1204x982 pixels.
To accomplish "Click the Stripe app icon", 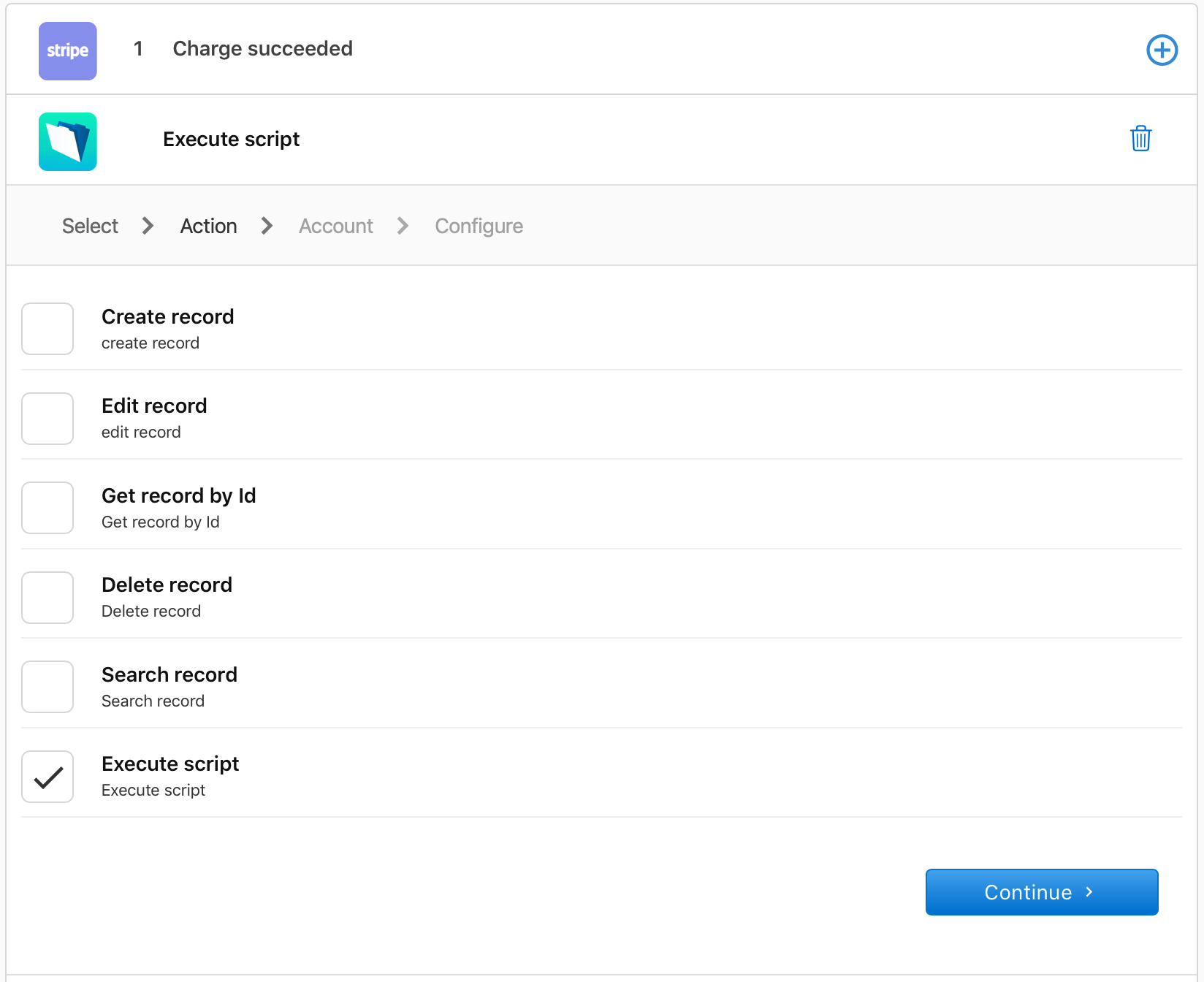I will (x=68, y=50).
